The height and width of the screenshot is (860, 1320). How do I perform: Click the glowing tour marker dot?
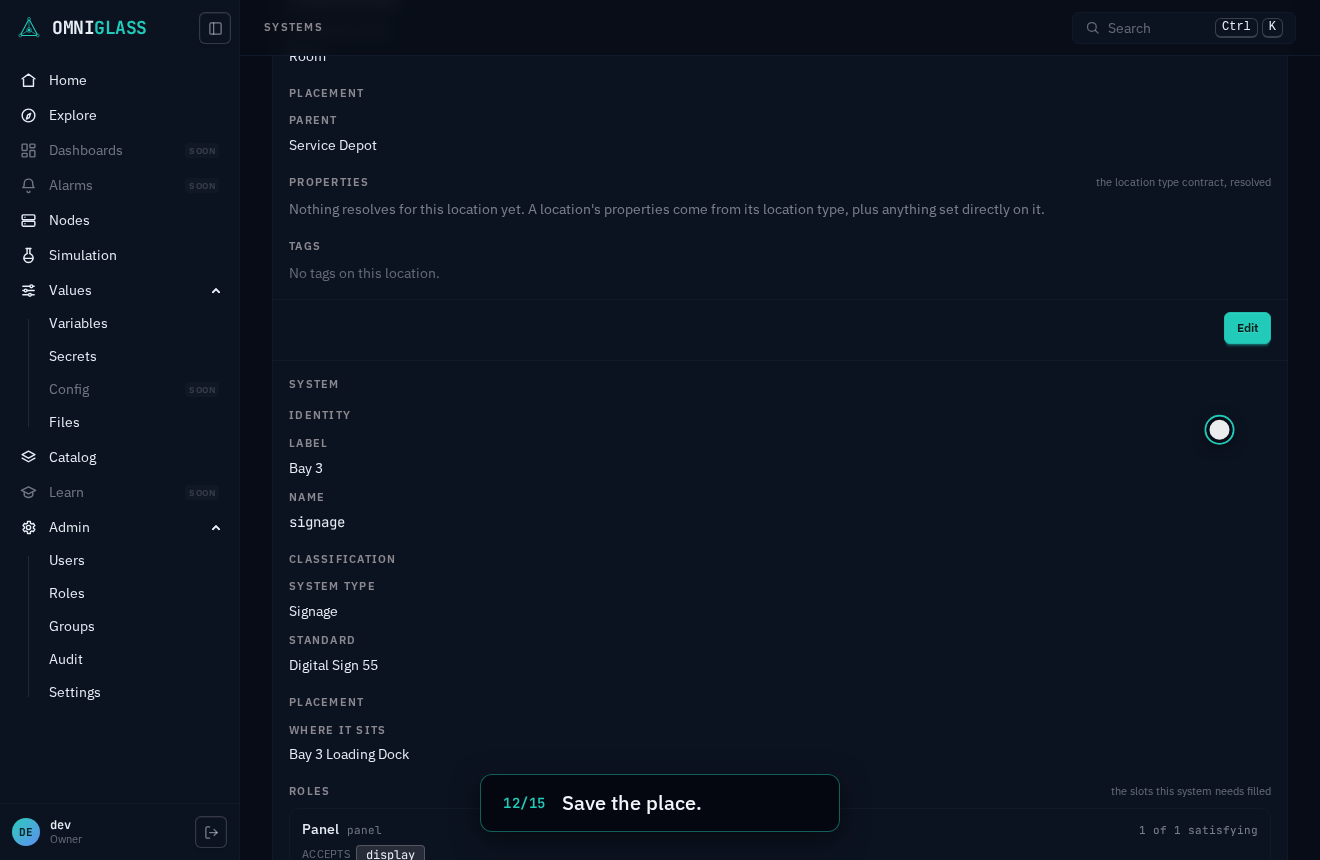[1219, 430]
